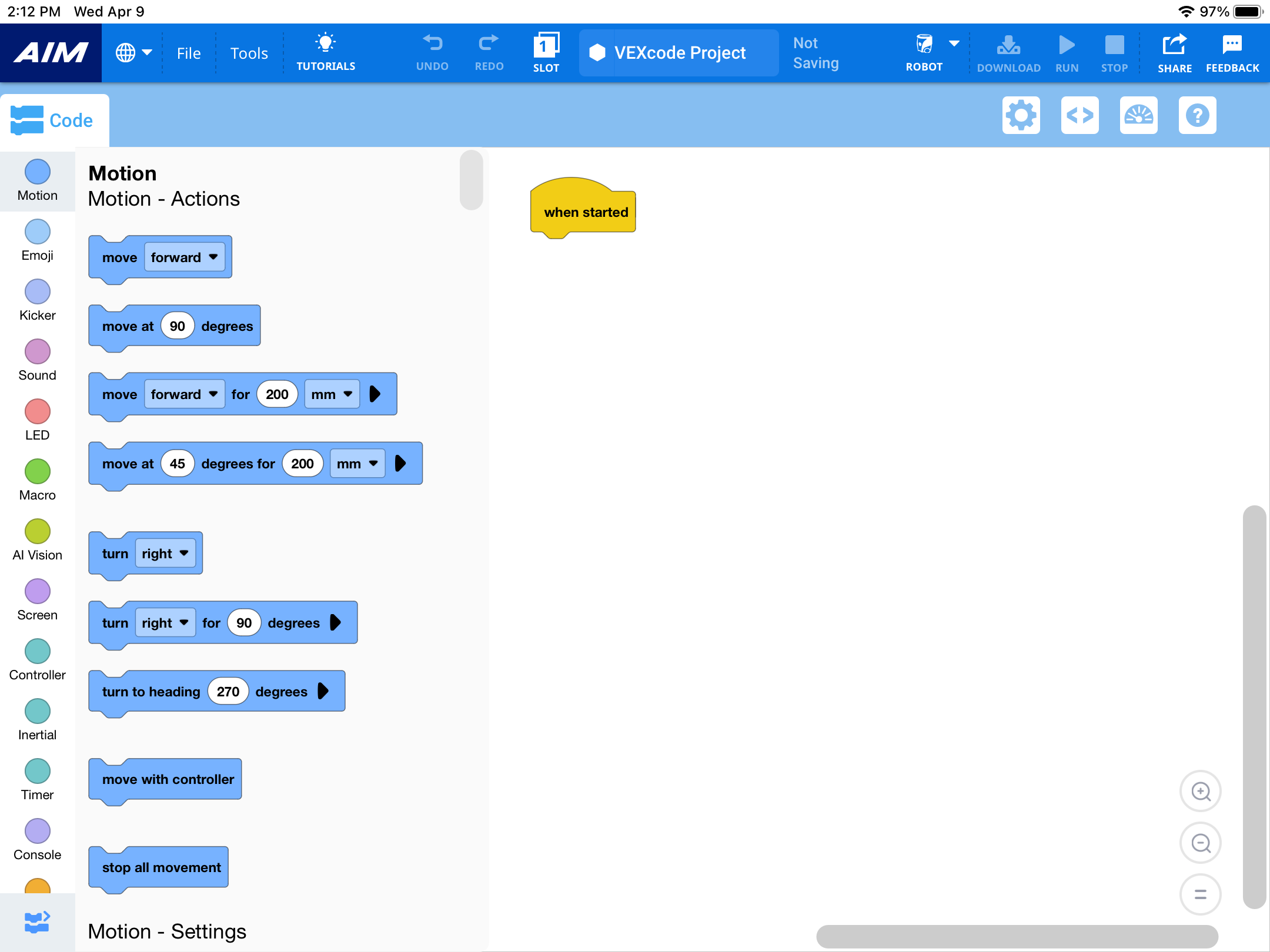Switch to the Code tab

click(55, 119)
